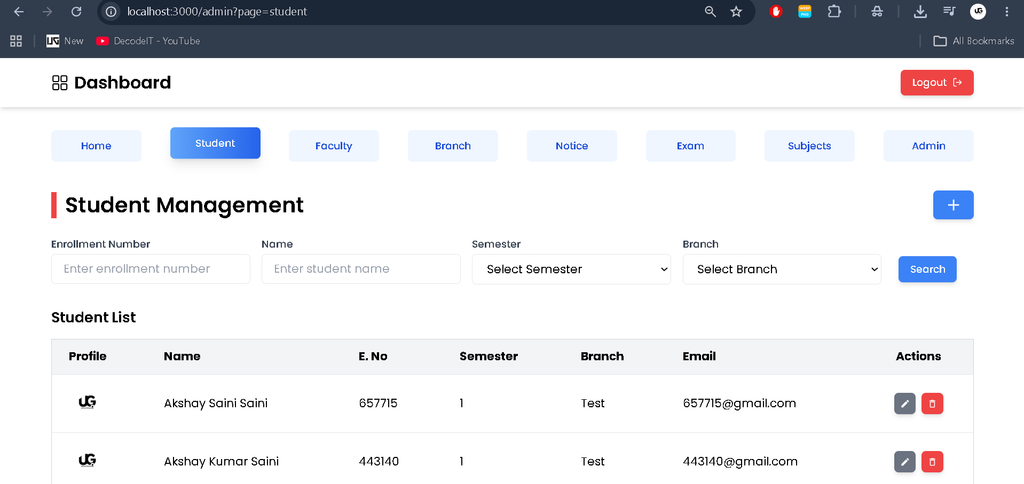Image resolution: width=1024 pixels, height=484 pixels.
Task: Edit Akshay Kumar Saini with pencil icon
Action: [904, 462]
